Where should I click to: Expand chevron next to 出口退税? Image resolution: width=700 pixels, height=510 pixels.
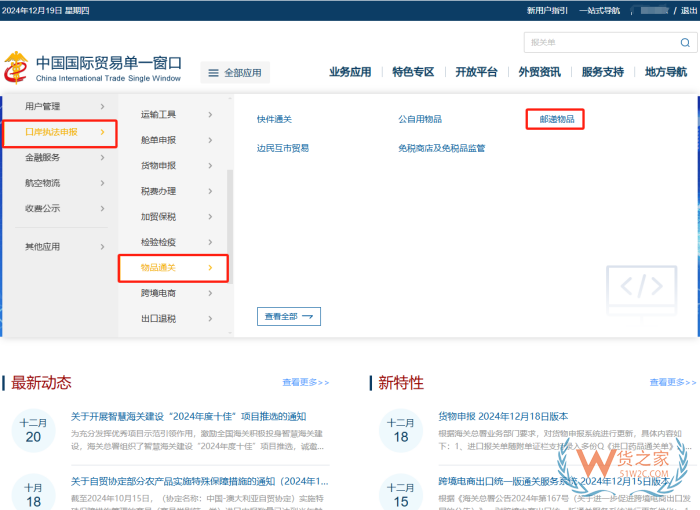[x=210, y=318]
